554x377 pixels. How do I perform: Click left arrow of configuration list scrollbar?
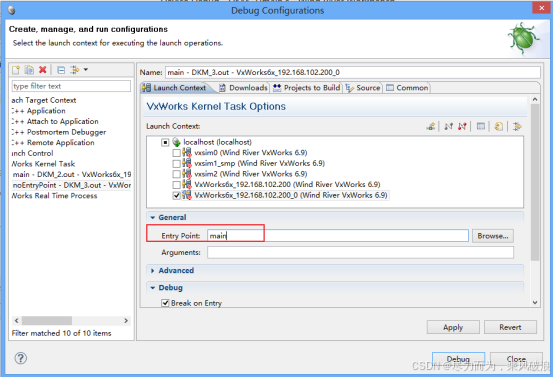coord(16,320)
